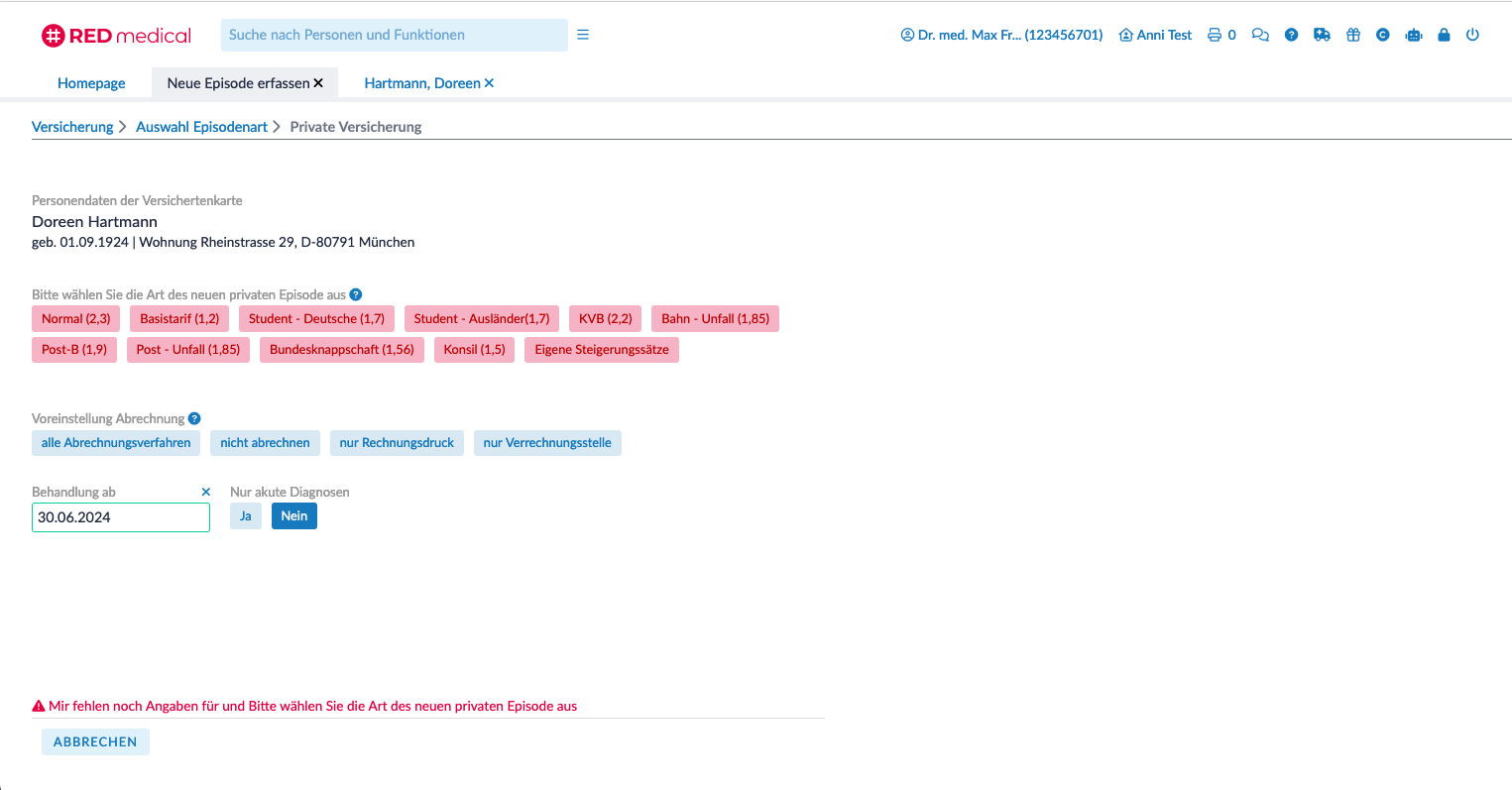Open the Anni Test practice selector
The image size is (1512, 790).
1155,35
